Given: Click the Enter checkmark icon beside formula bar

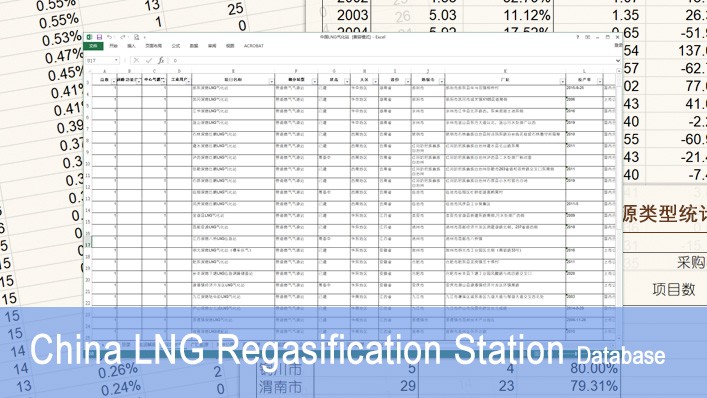Looking at the screenshot, I should tap(148, 60).
